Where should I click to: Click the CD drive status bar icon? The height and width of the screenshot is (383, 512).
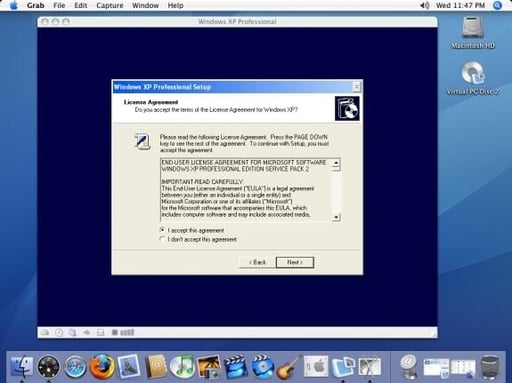click(59, 332)
